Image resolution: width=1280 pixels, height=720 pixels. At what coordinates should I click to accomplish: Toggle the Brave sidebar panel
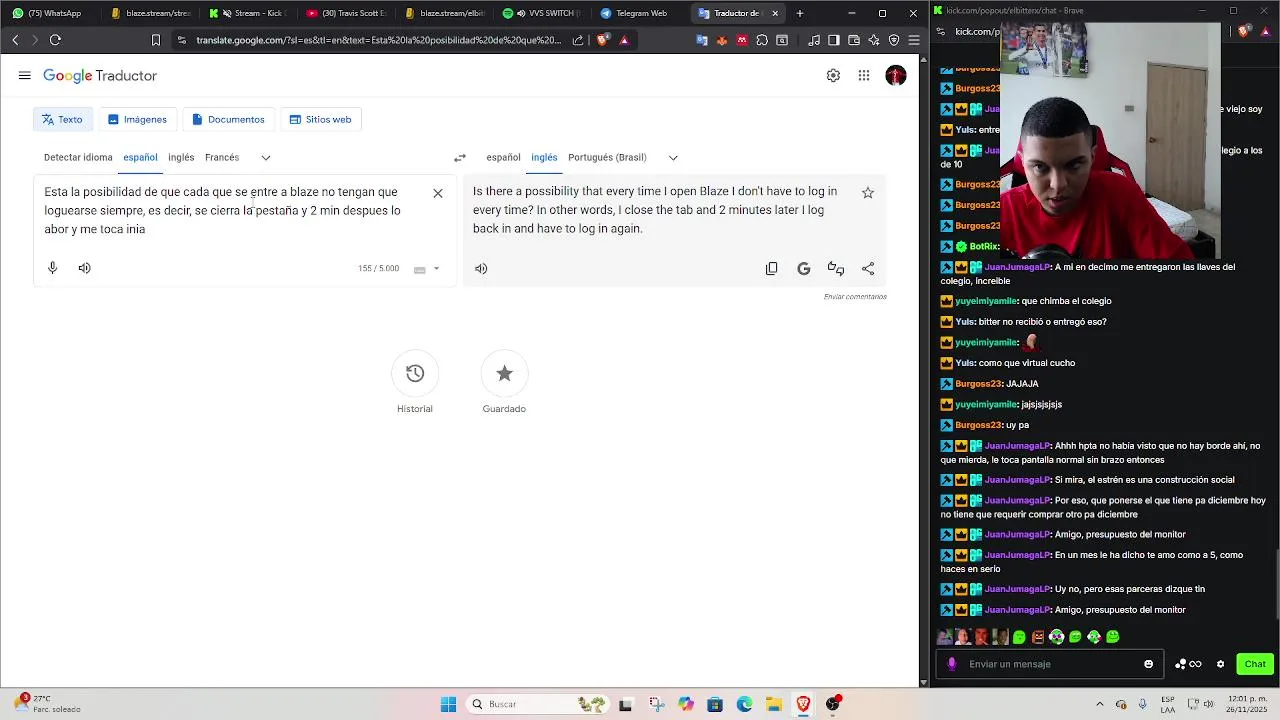833,40
